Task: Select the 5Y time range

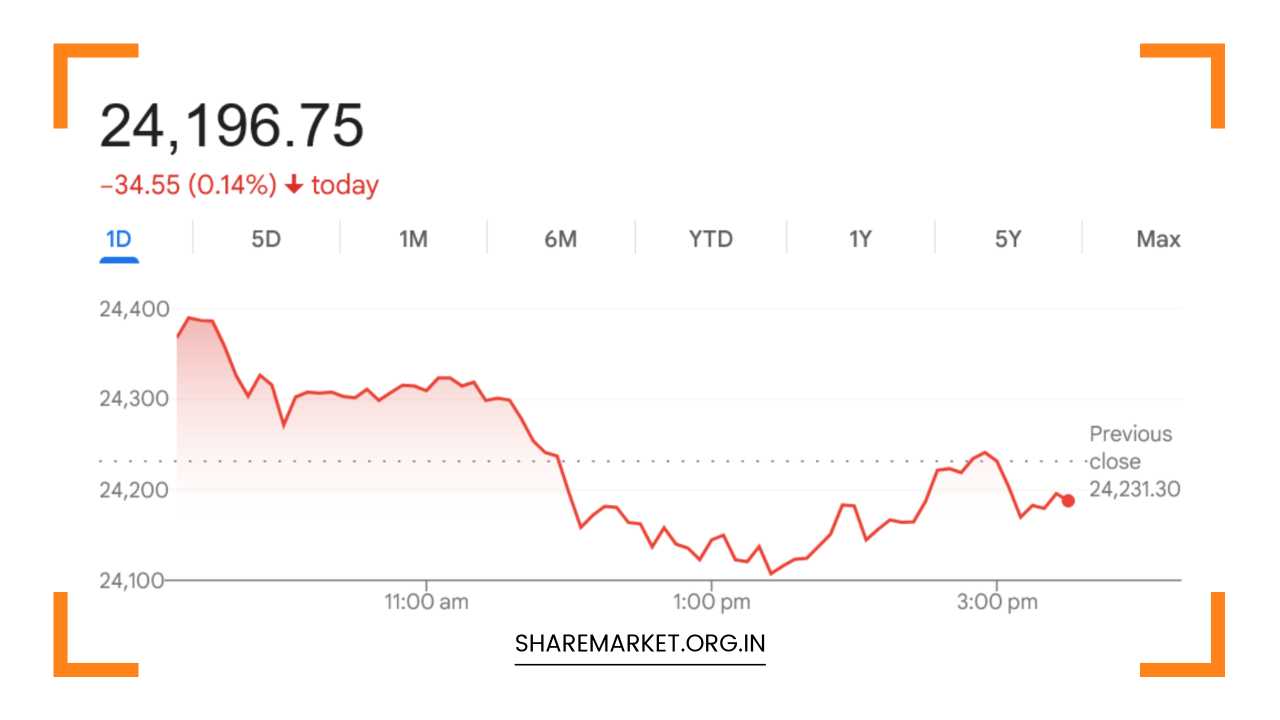Action: pos(1006,239)
